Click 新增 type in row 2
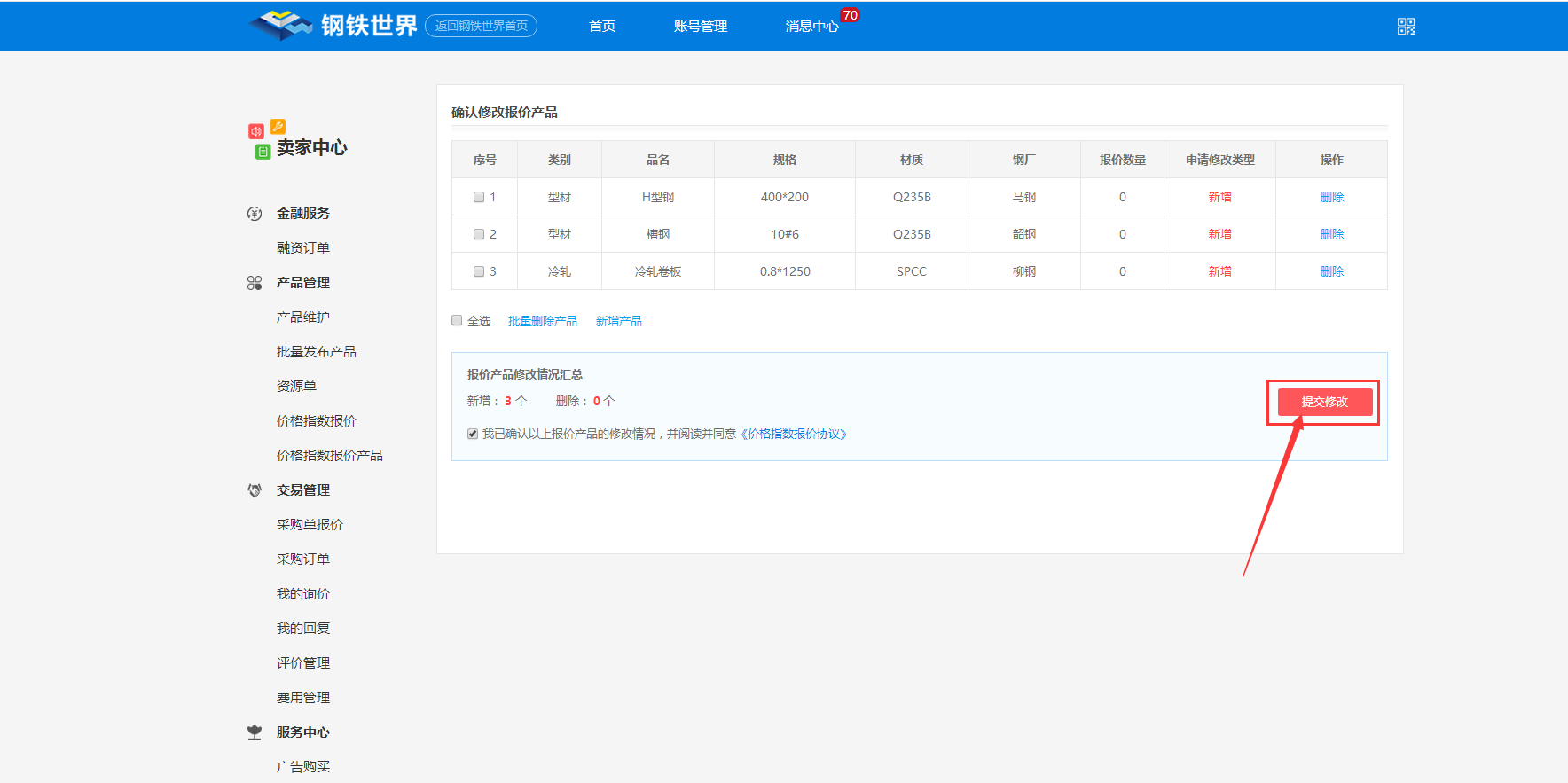Screen dimensions: 1568x783 [x=1219, y=234]
